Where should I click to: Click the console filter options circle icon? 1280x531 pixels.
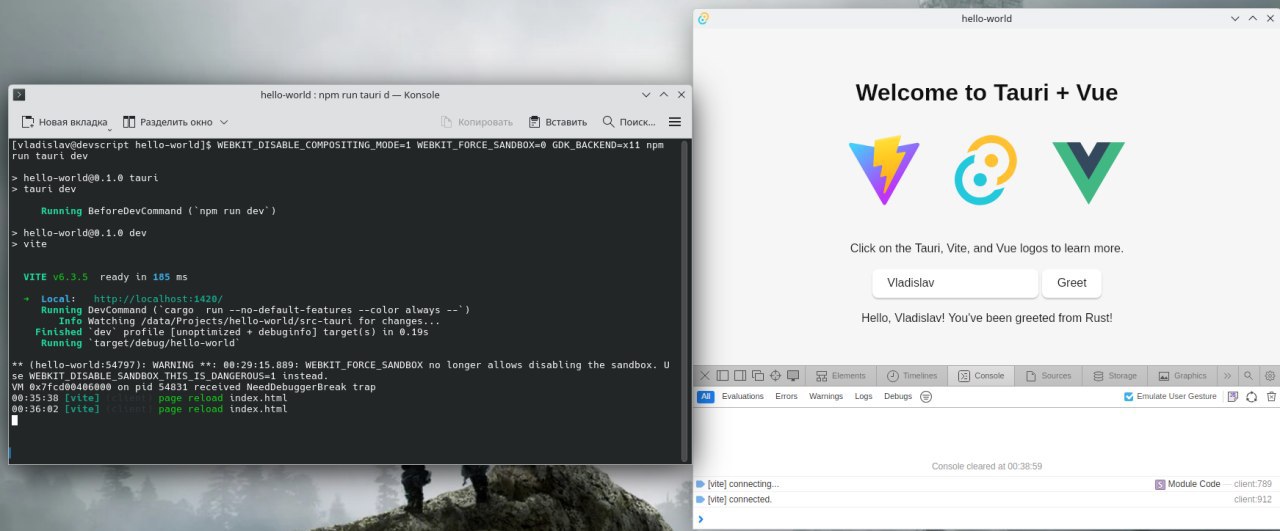(x=926, y=396)
